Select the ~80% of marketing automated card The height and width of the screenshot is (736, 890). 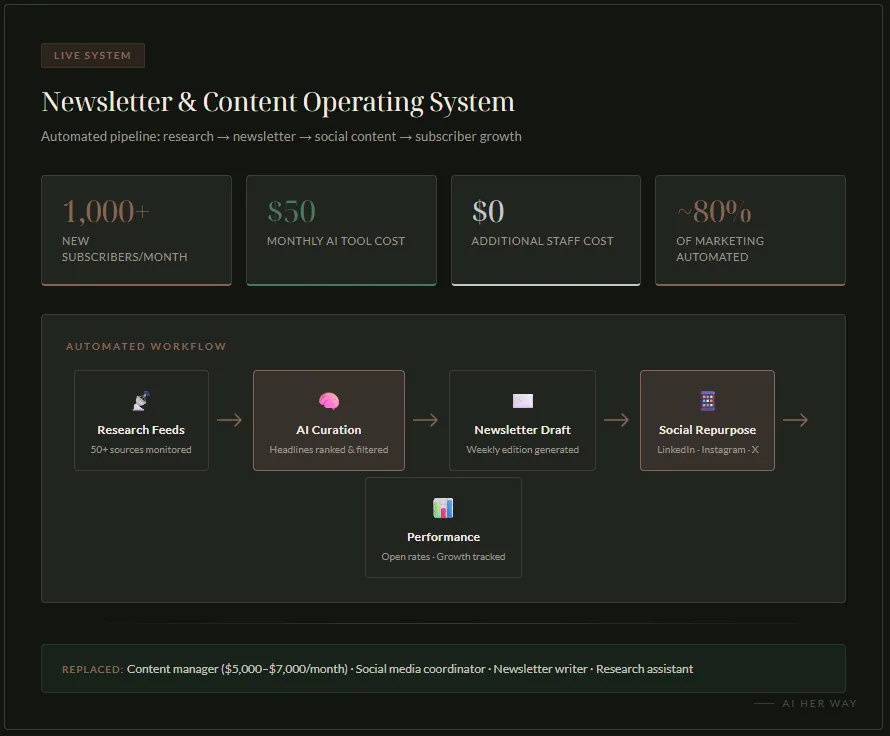[750, 230]
